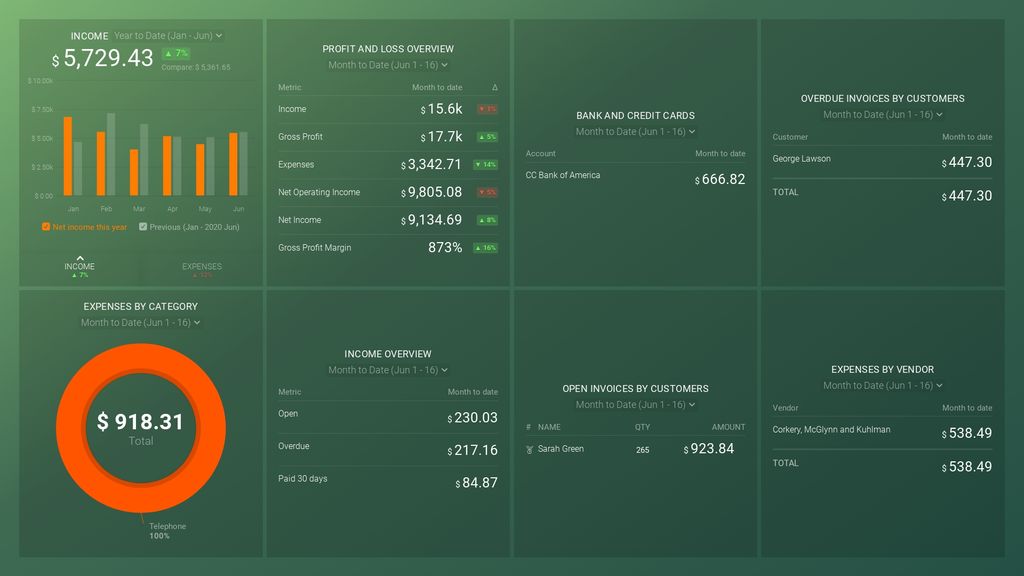Image resolution: width=1024 pixels, height=576 pixels.
Task: Click the trend indicator beside Net Operating Income
Action: tap(487, 192)
